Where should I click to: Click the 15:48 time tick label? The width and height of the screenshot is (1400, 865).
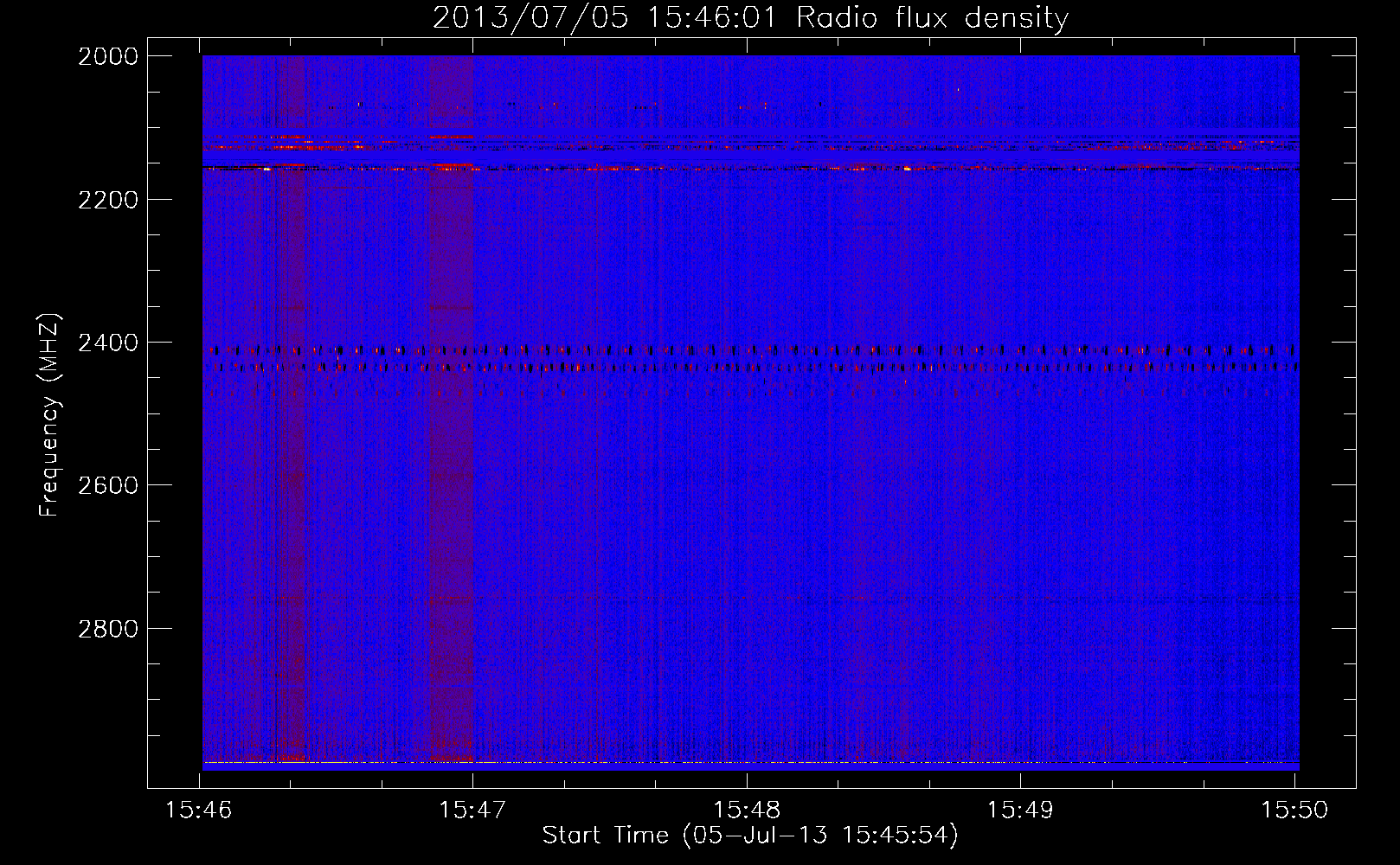[x=747, y=810]
